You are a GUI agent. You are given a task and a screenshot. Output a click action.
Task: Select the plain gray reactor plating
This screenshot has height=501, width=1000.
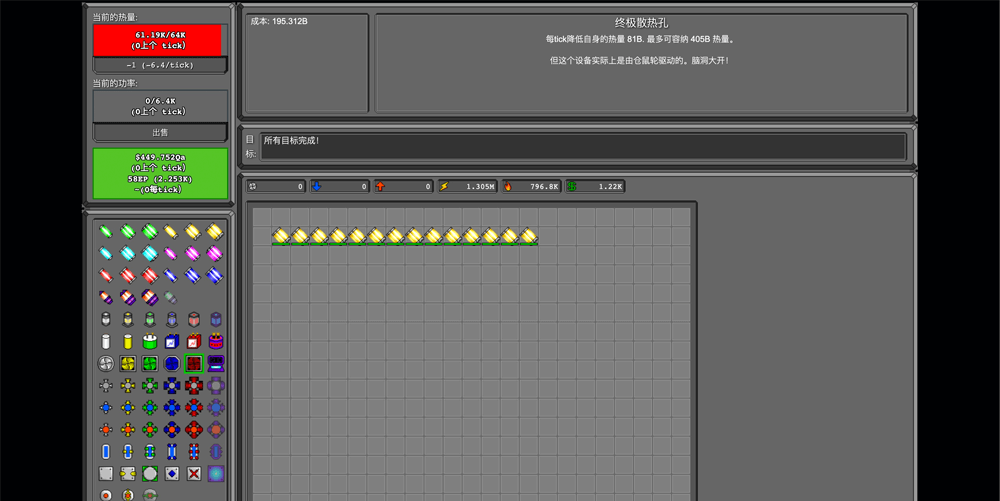[x=106, y=474]
